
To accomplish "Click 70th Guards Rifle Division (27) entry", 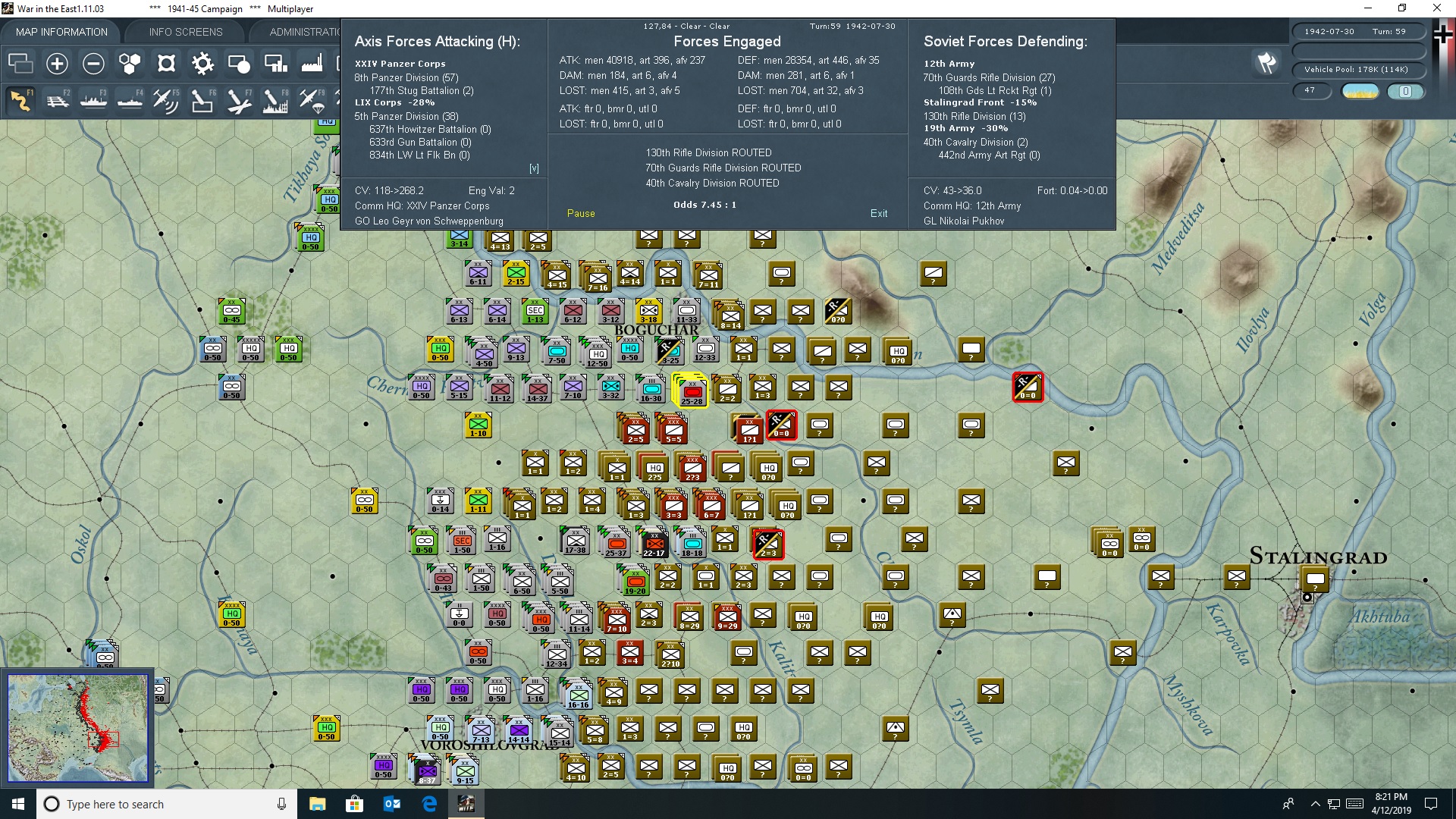I will 989,77.
